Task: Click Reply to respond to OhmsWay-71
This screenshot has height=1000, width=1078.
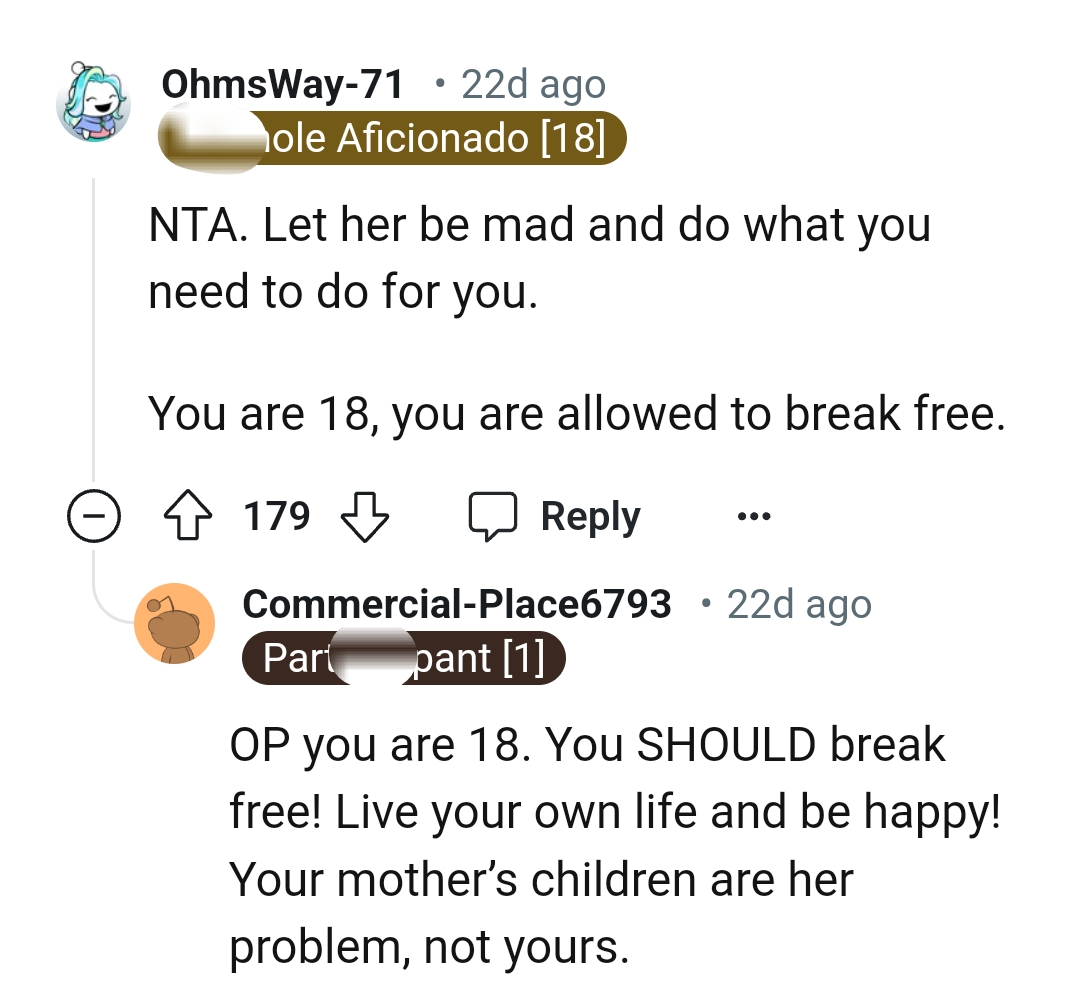Action: pos(590,515)
